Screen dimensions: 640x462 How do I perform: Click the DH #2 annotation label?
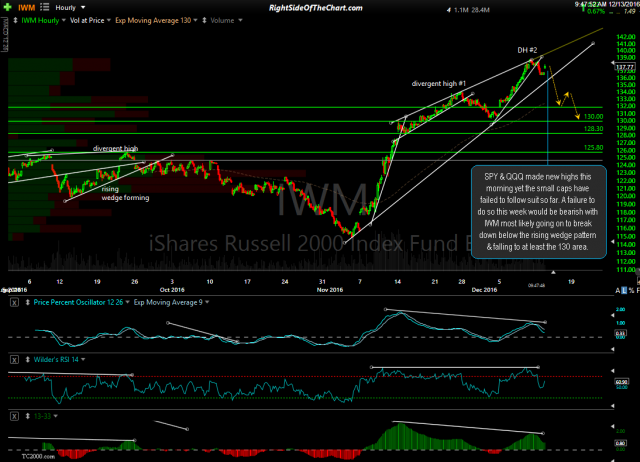tap(527, 50)
